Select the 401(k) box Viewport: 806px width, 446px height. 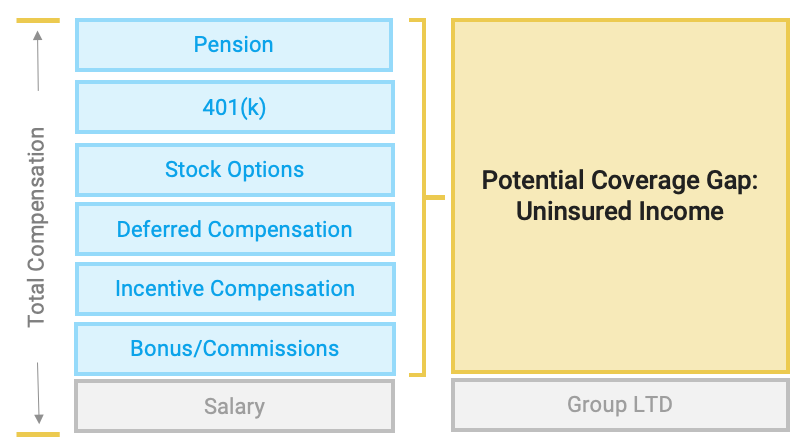234,107
